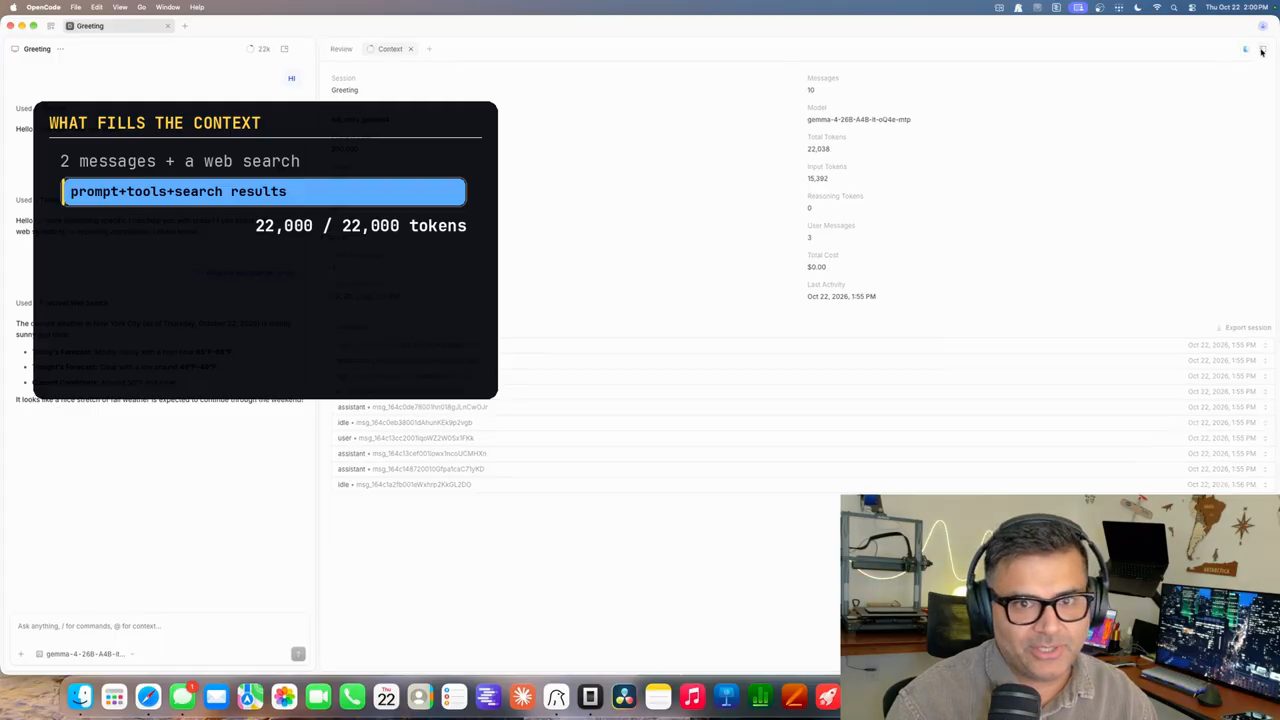The height and width of the screenshot is (720, 1280).
Task: Open Finder from the Dock
Action: pyautogui.click(x=80, y=697)
